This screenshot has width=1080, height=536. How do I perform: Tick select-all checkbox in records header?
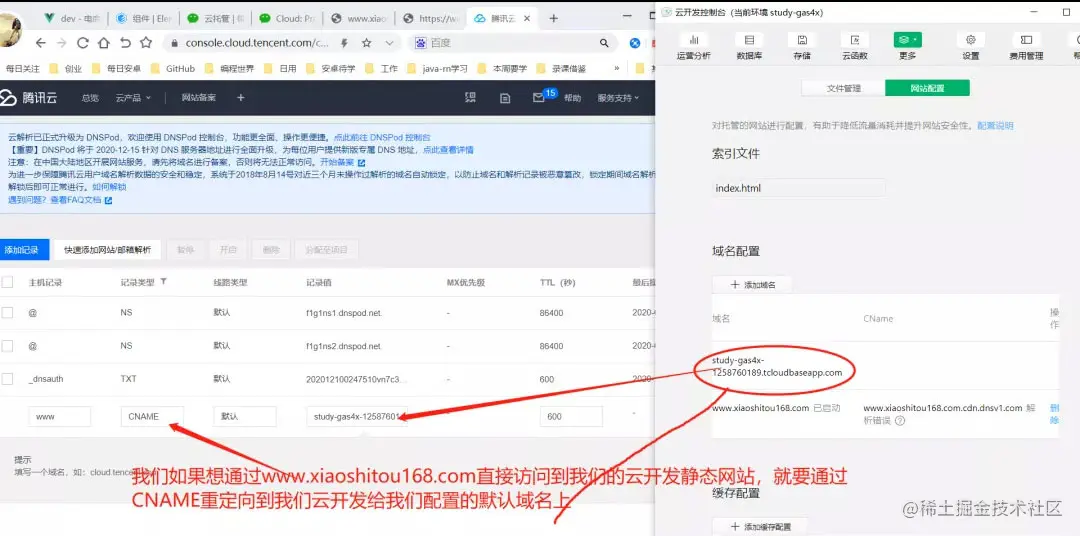[8, 282]
